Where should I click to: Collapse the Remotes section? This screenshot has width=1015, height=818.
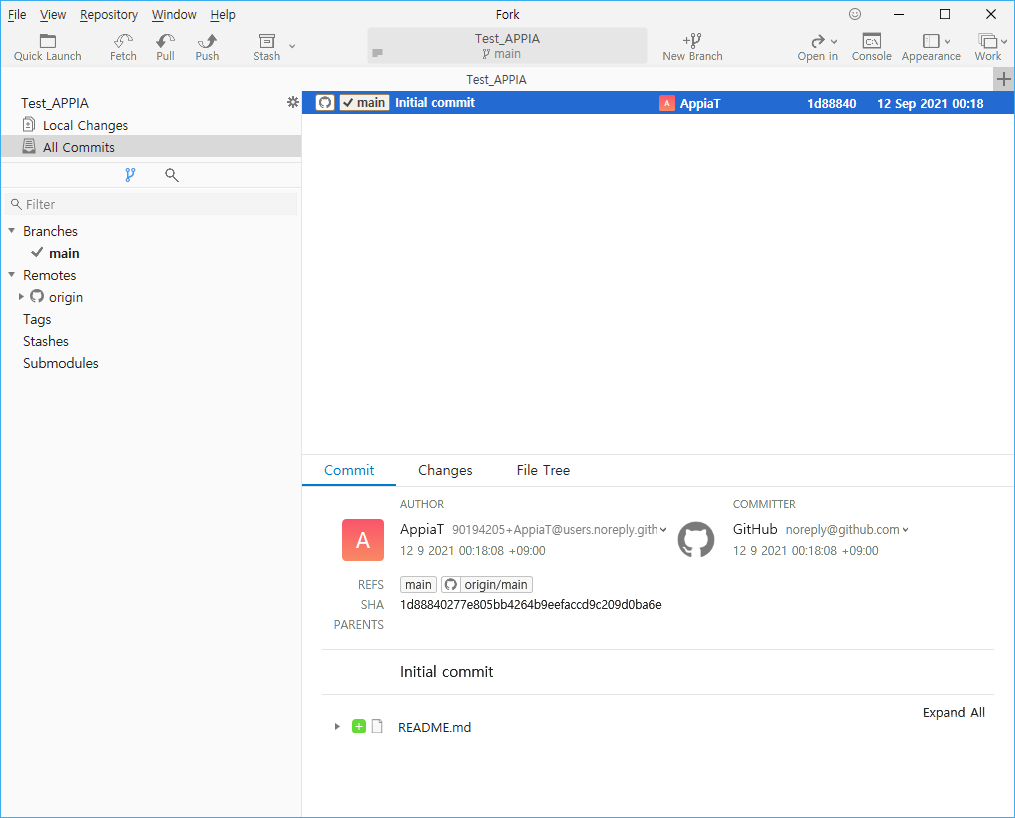[12, 274]
